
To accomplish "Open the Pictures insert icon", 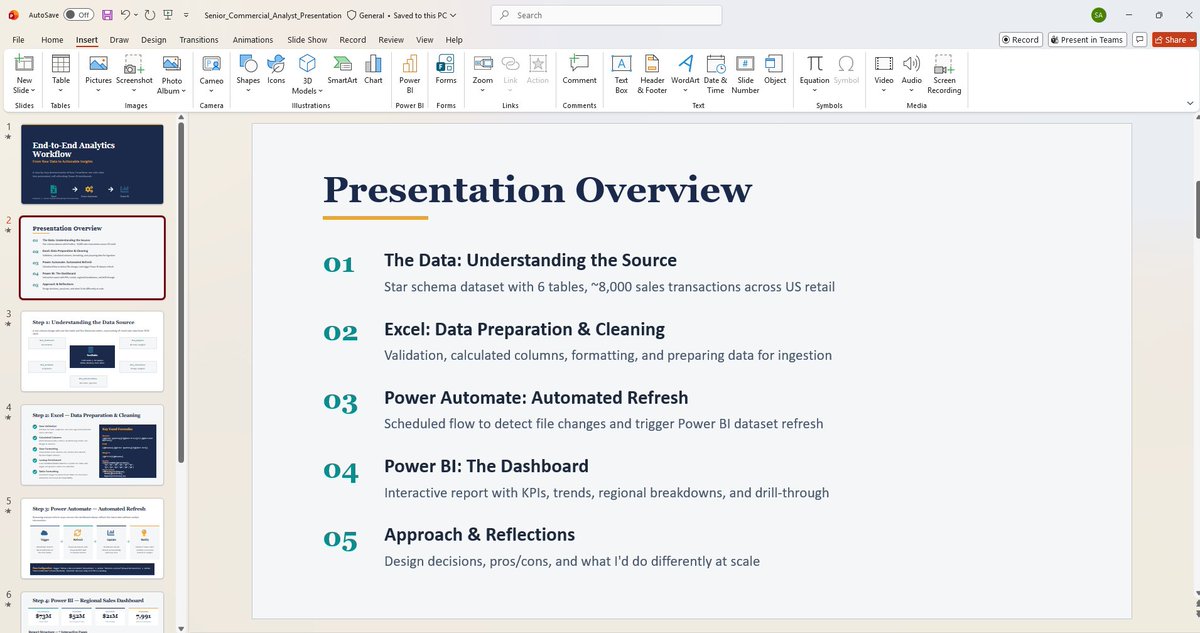I will tap(98, 63).
